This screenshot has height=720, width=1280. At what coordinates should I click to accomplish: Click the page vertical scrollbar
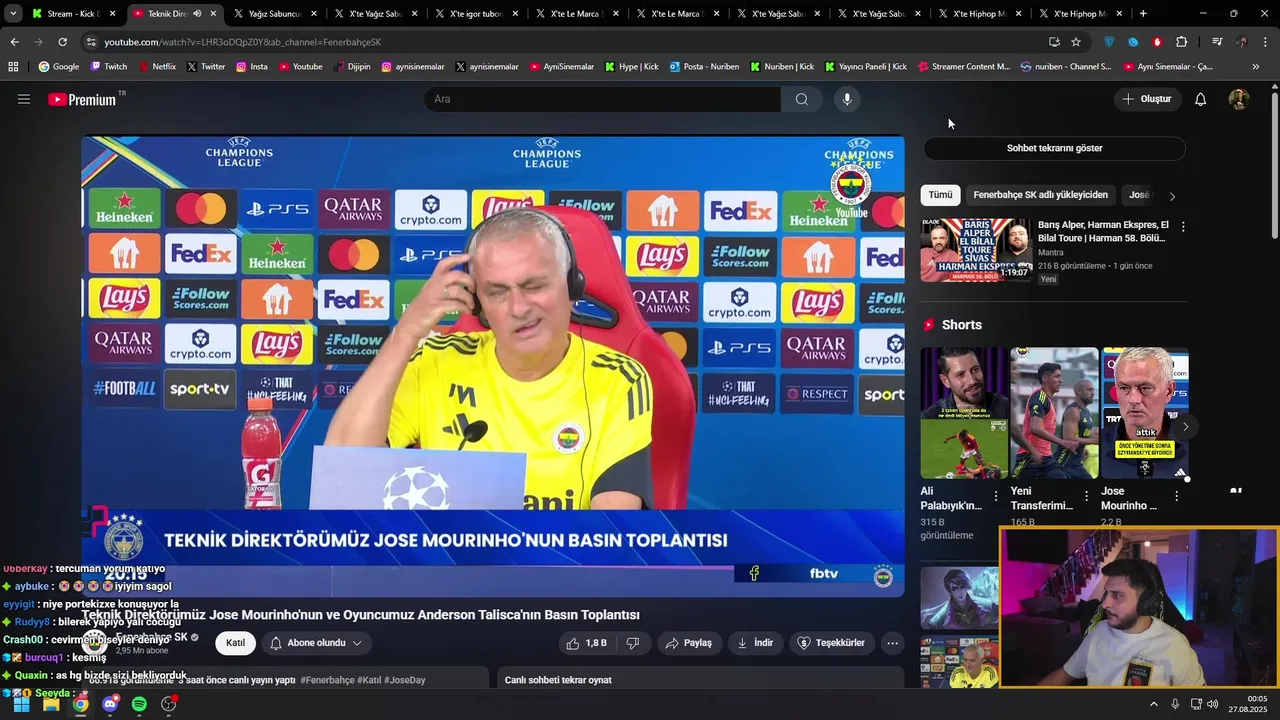[x=1274, y=165]
